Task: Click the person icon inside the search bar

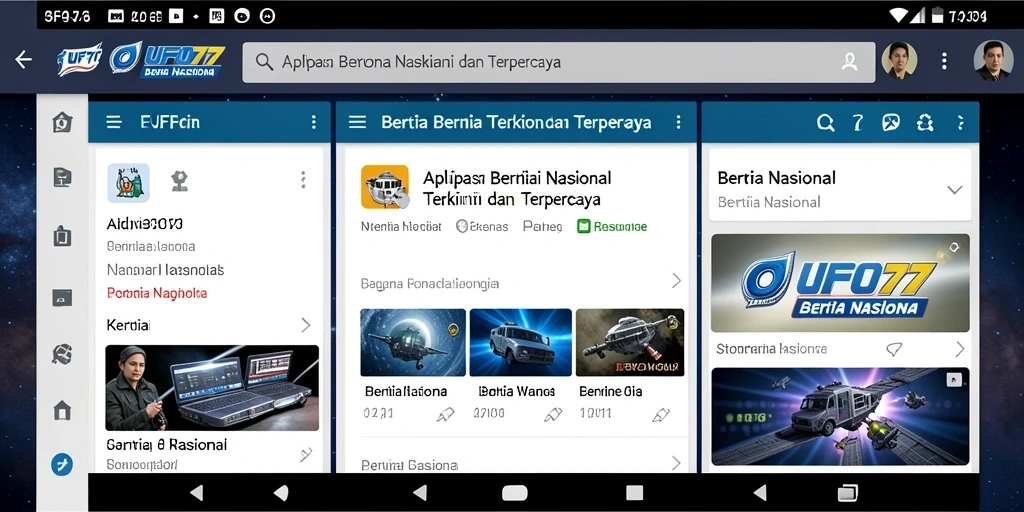Action: coord(849,62)
